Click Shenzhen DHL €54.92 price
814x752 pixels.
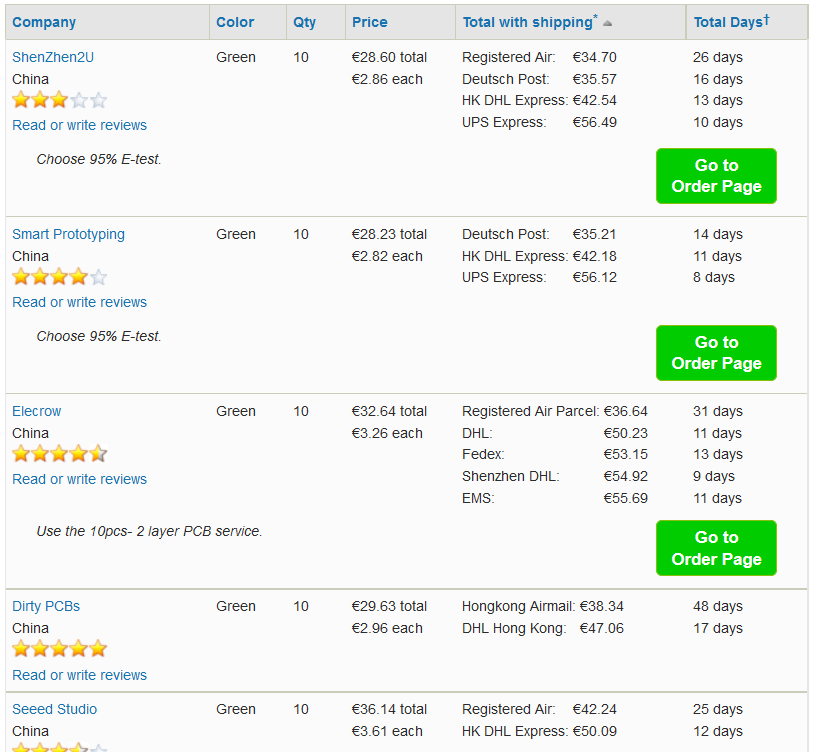(626, 476)
